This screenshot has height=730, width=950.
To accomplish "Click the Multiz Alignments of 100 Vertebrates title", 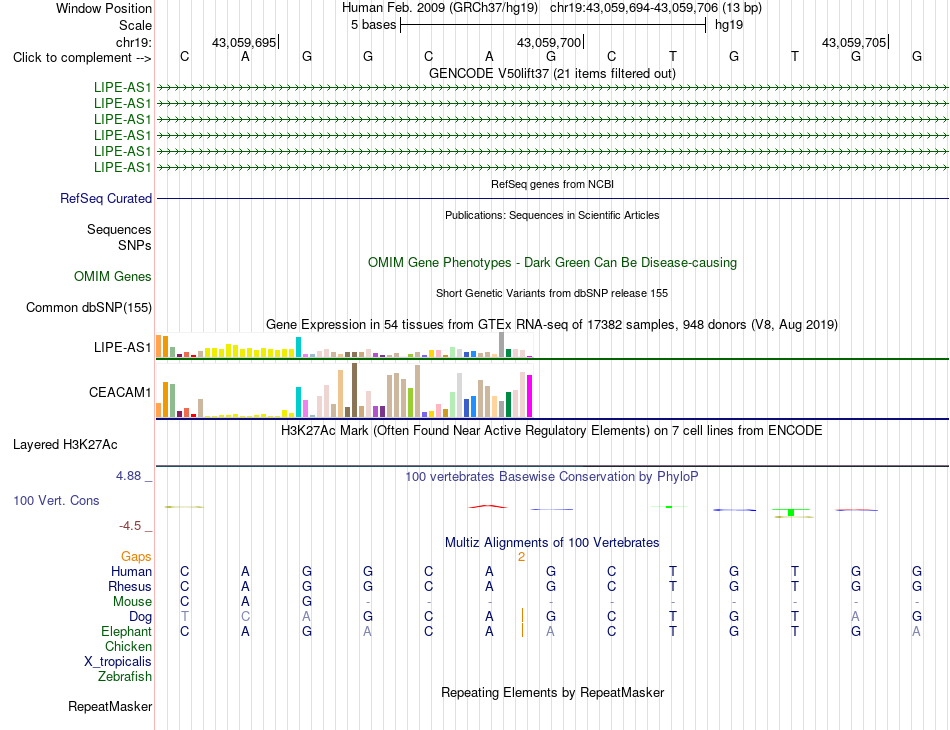I will pyautogui.click(x=552, y=542).
